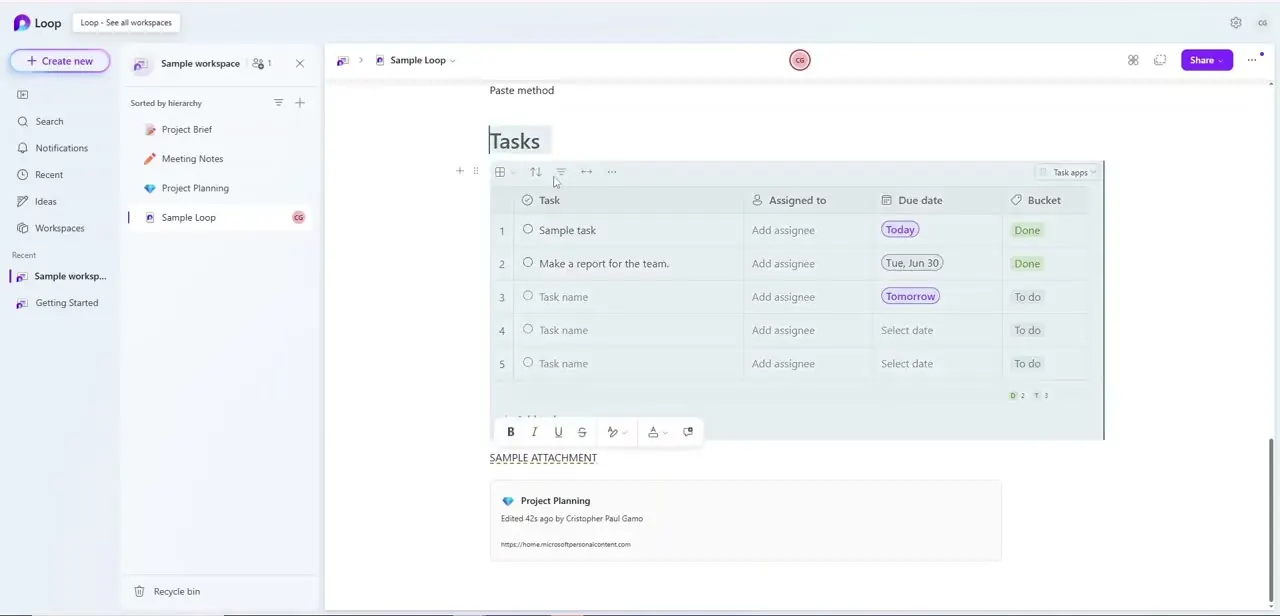Click the page view icon next to Share

pyautogui.click(x=1160, y=61)
